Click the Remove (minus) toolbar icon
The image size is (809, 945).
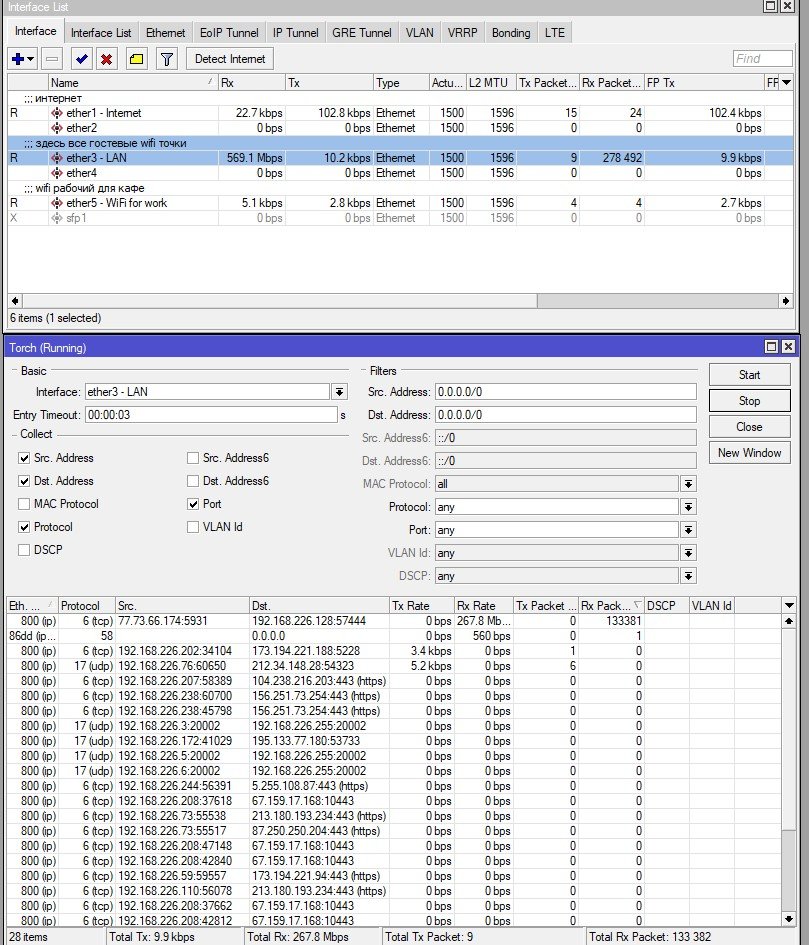pos(54,59)
